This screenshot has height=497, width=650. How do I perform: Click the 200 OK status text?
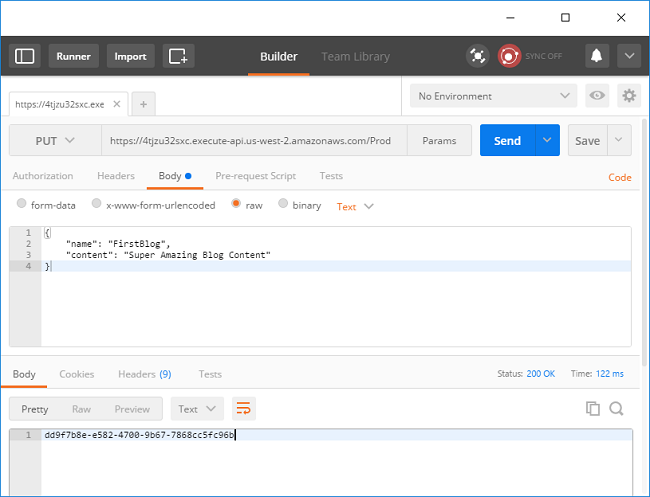tap(541, 373)
